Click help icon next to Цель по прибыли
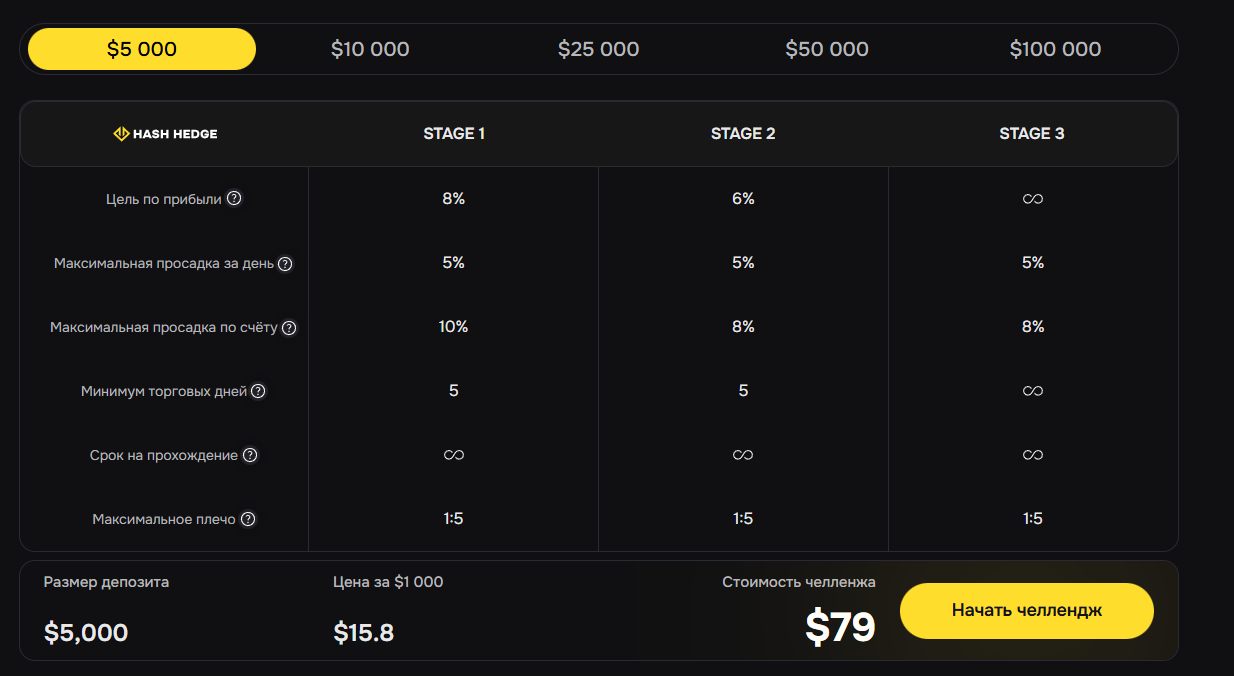This screenshot has height=676, width=1234. 234,198
